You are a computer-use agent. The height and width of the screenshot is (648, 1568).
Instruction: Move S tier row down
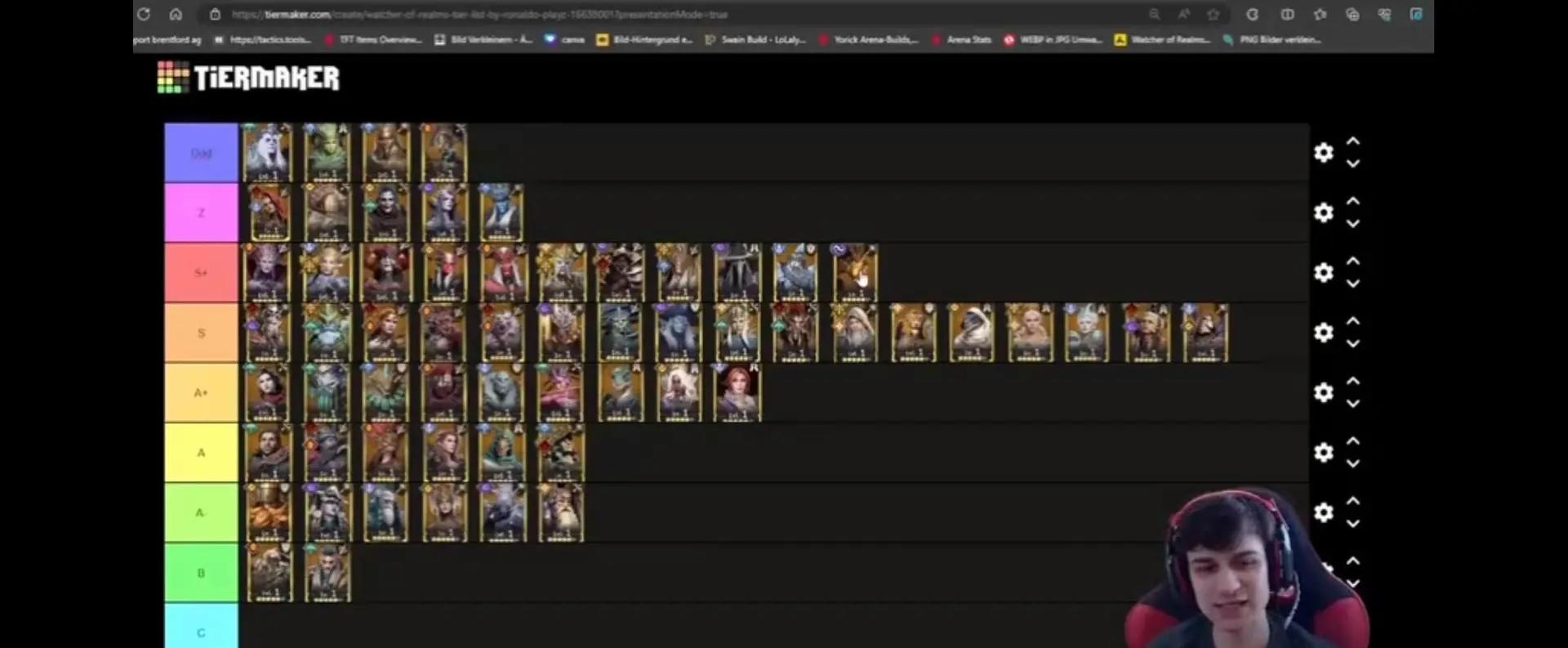1353,343
